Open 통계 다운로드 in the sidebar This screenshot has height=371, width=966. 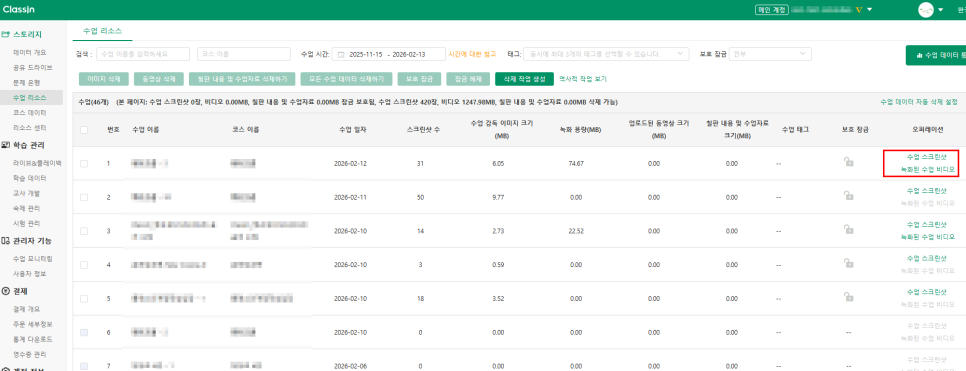tap(32, 339)
